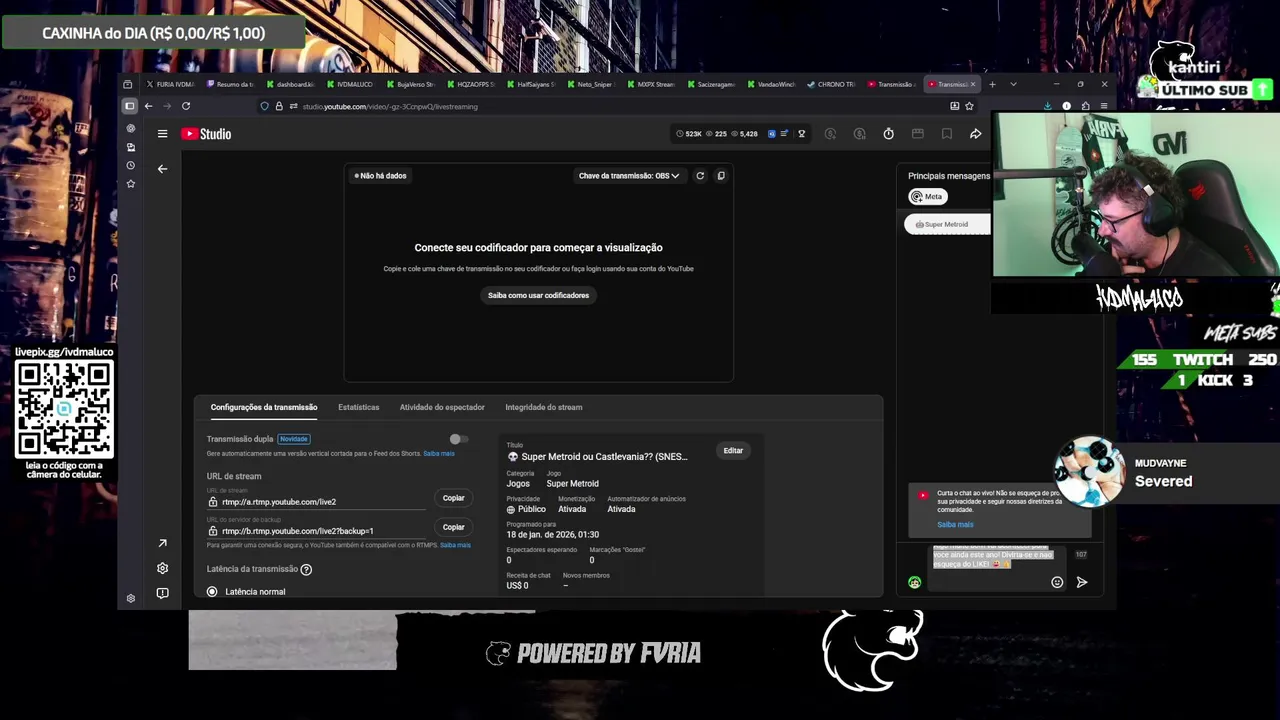The width and height of the screenshot is (1280, 720).
Task: Open the Studio settings gear in left sidebar
Action: [162, 568]
